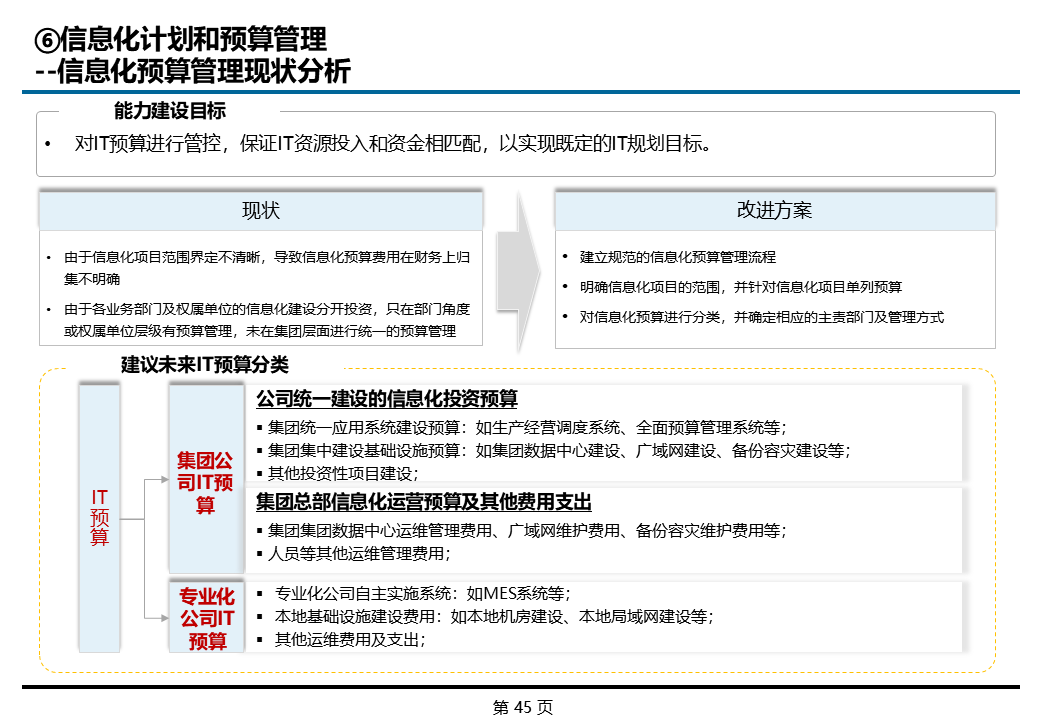Select the sentence starting 对IT预算进行管控

pos(393,143)
